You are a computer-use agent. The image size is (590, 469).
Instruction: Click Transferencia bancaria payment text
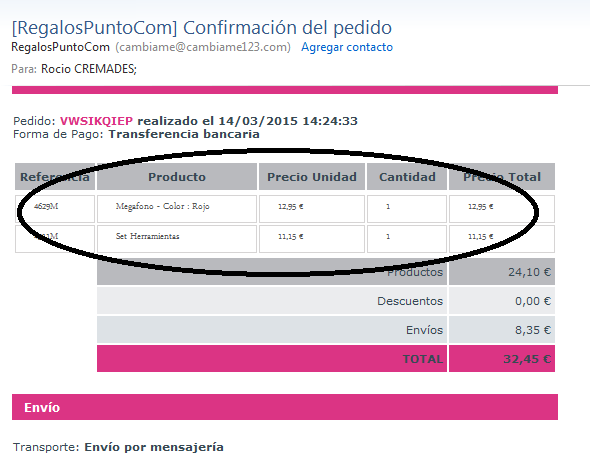pos(184,134)
